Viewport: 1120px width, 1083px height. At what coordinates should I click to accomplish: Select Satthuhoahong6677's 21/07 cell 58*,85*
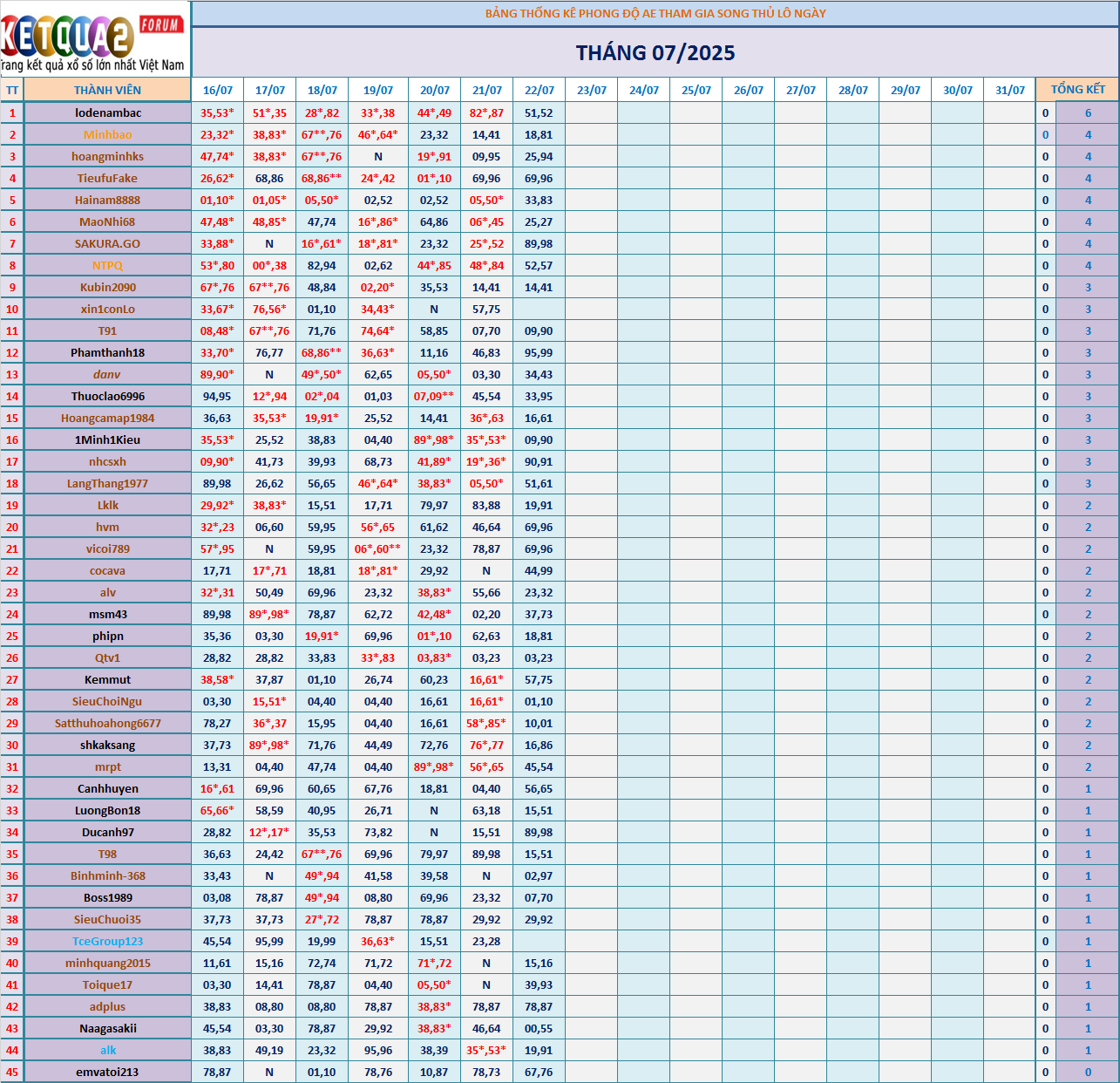486,723
